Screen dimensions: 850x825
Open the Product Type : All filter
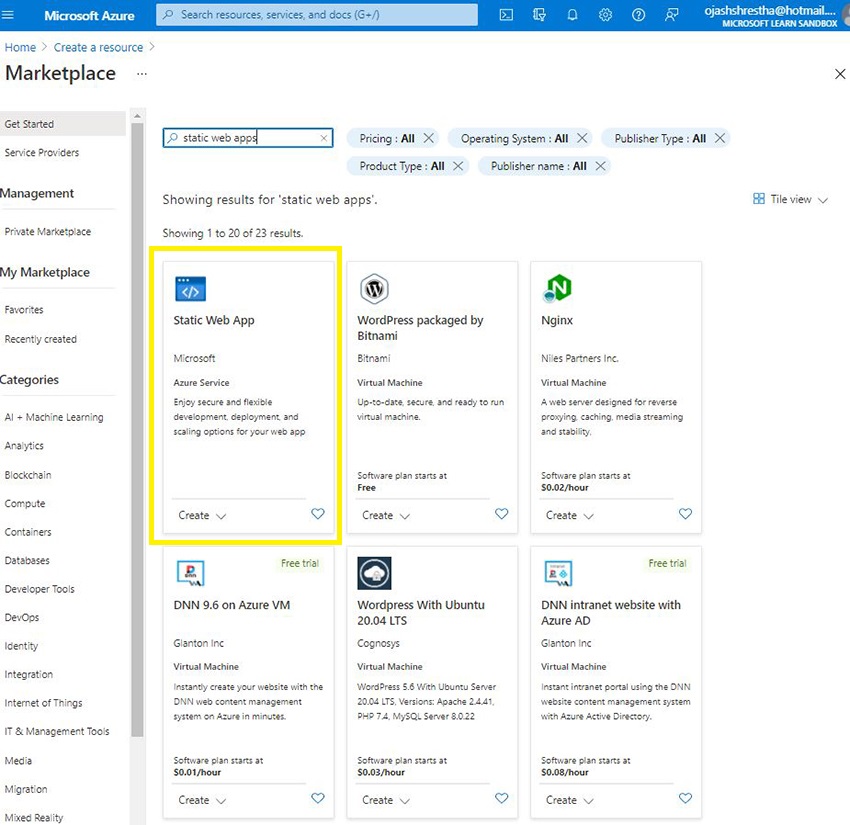click(x=402, y=166)
